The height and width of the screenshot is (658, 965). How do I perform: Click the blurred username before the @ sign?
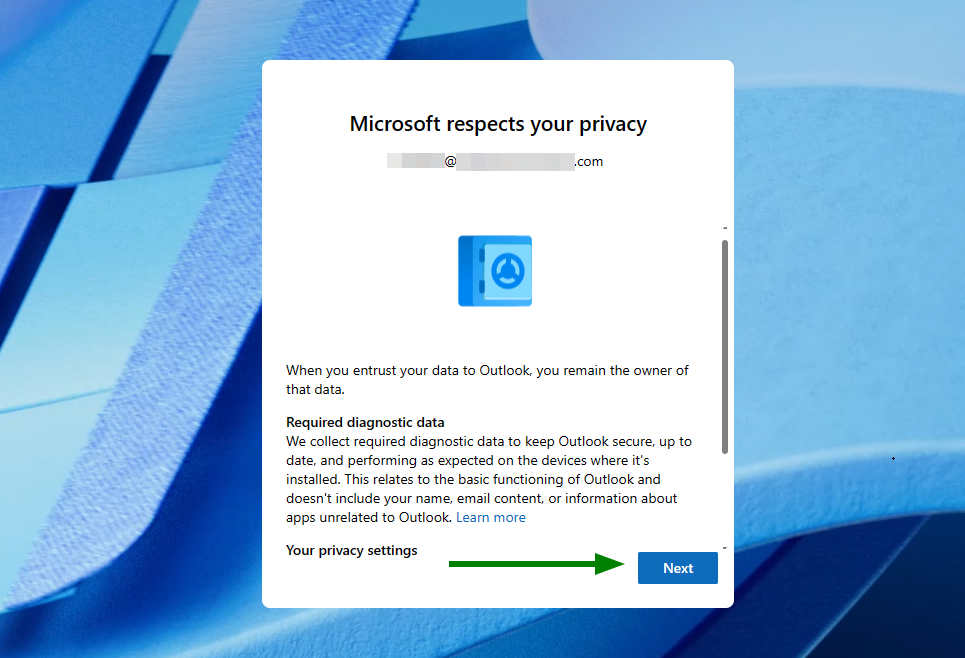pos(415,161)
